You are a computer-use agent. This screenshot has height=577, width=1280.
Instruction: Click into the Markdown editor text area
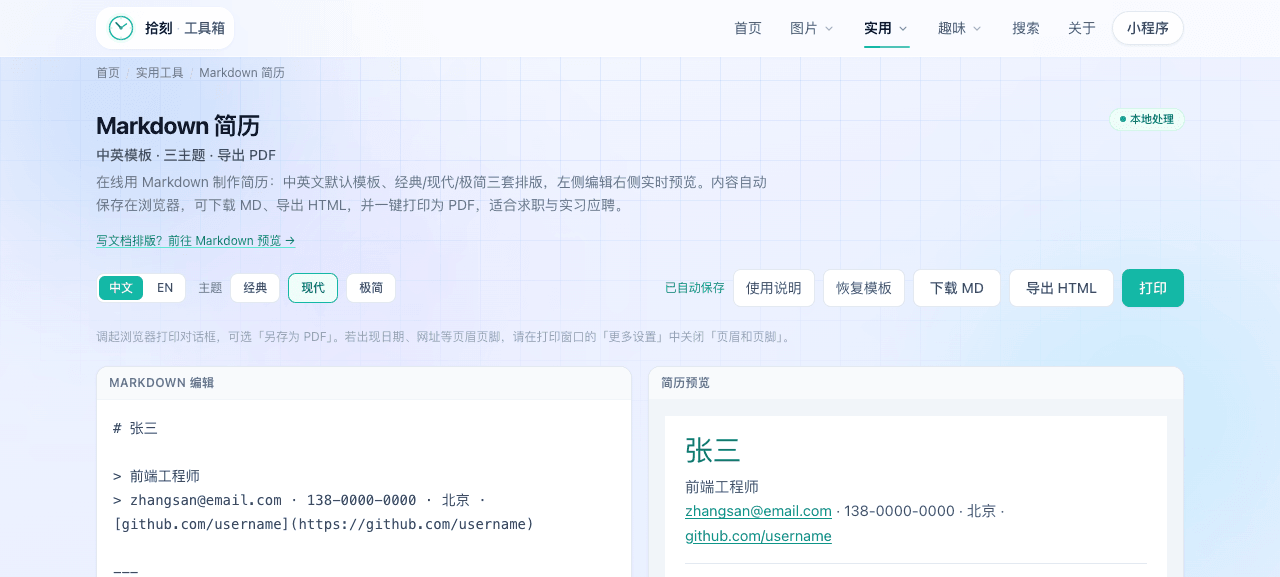(364, 488)
